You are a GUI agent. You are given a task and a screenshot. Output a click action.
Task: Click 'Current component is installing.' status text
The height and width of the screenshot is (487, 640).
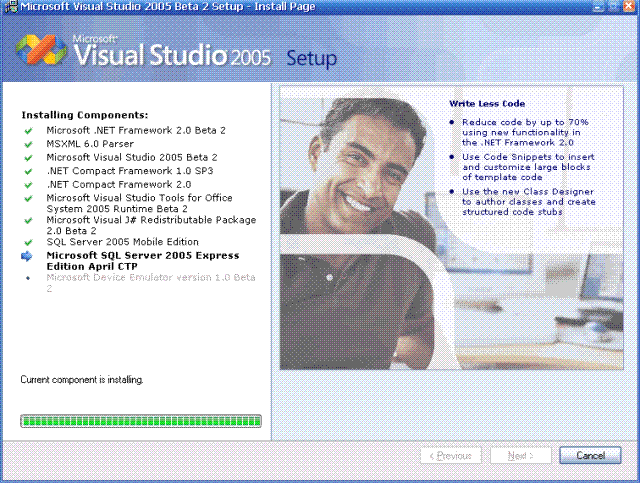click(82, 380)
